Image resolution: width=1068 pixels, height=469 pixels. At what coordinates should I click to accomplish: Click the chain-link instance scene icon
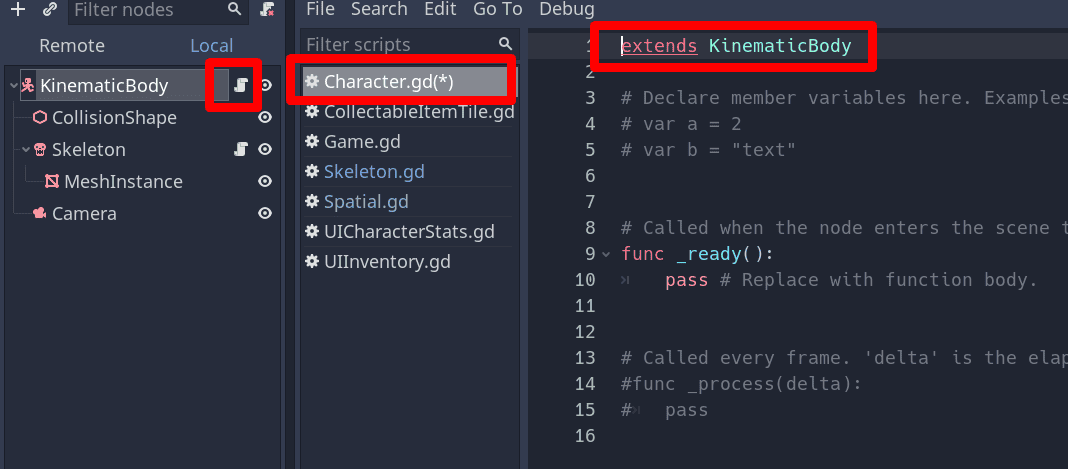point(50,10)
